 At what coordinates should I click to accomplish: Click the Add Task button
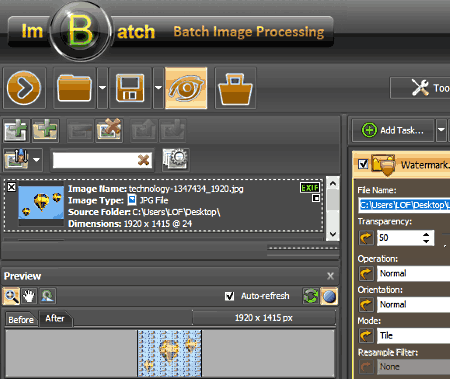[x=393, y=130]
